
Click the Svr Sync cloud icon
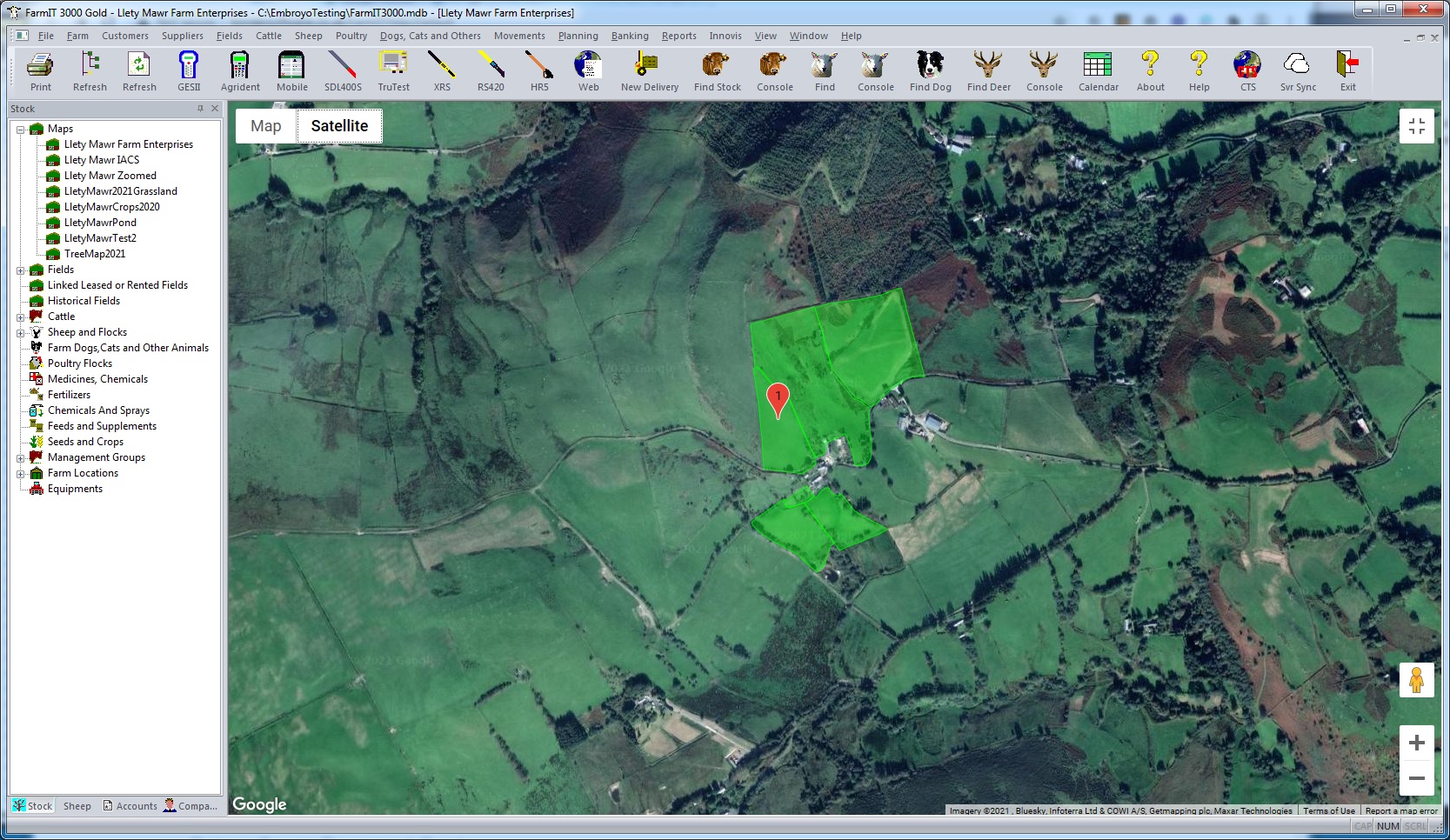pos(1297,70)
